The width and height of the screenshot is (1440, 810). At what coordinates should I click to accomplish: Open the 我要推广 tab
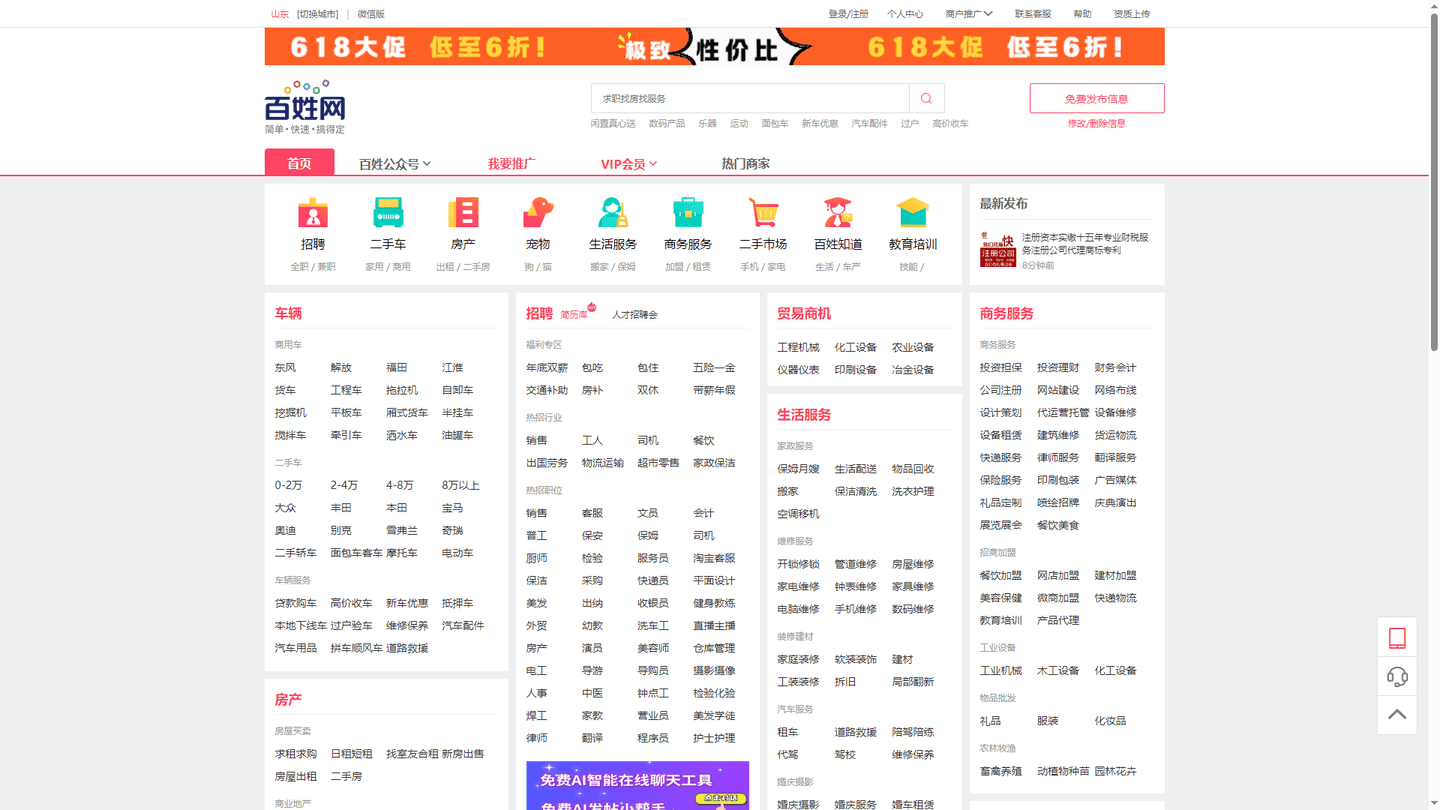tap(511, 164)
